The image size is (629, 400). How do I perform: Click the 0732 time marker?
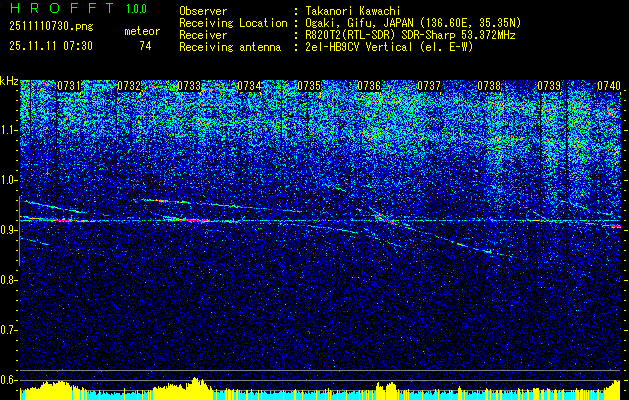(129, 86)
